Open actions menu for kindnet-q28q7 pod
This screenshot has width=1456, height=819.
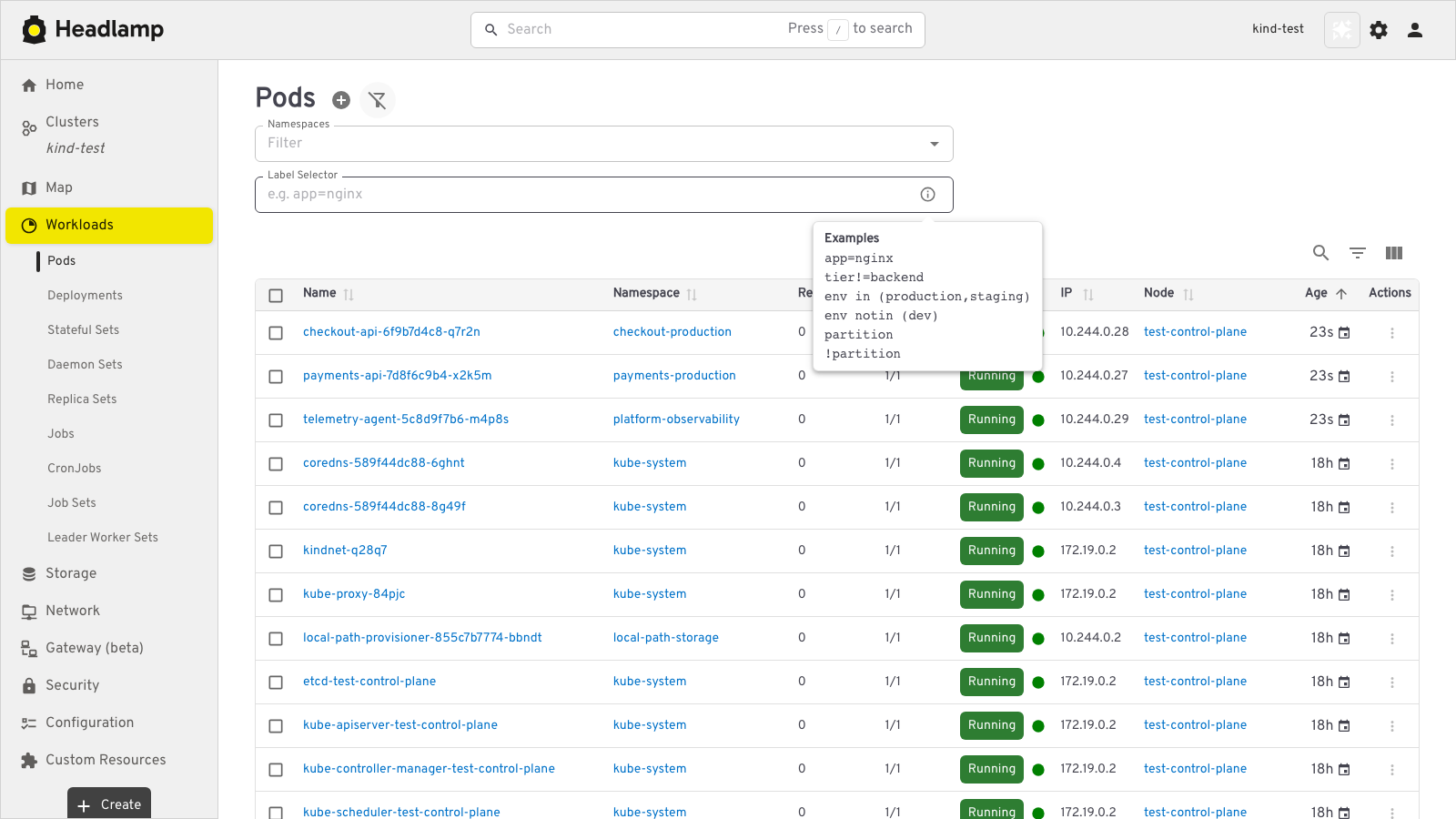pos(1392,551)
